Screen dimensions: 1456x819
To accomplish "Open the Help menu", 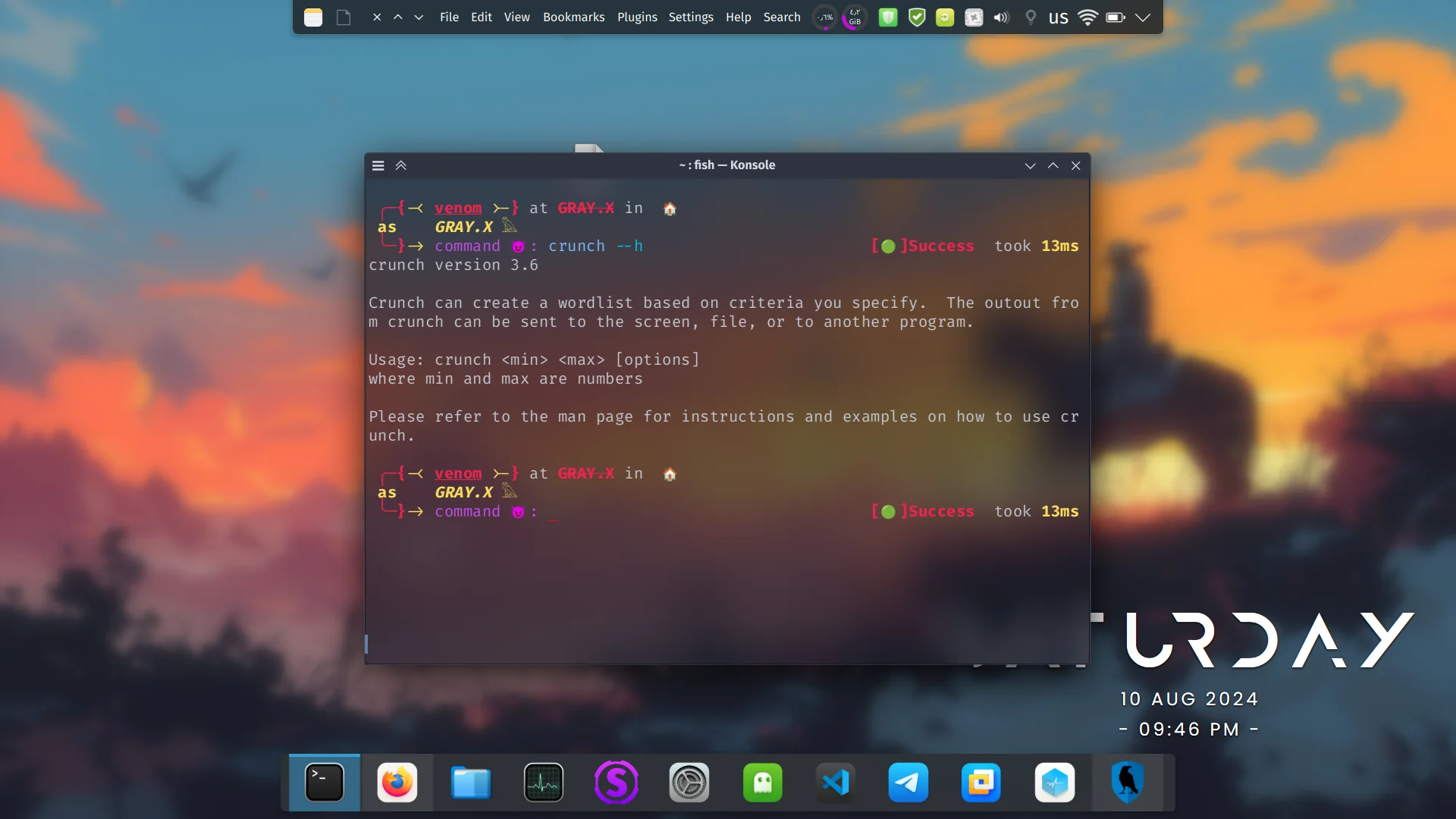I will coord(739,17).
